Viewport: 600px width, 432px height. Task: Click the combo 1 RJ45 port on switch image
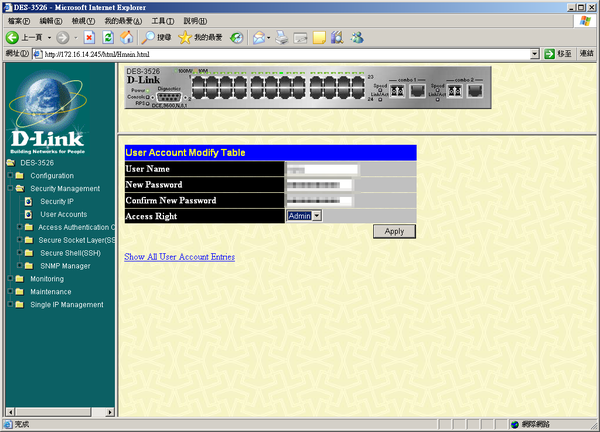[417, 91]
